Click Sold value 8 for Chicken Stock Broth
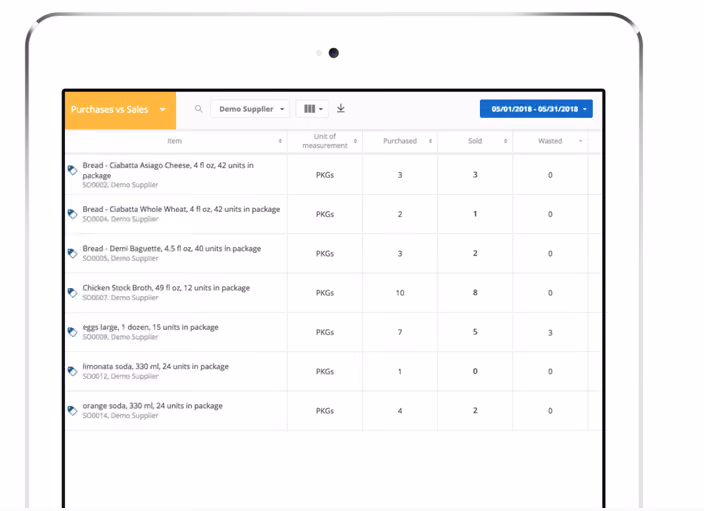The height and width of the screenshot is (511, 704). pos(475,293)
